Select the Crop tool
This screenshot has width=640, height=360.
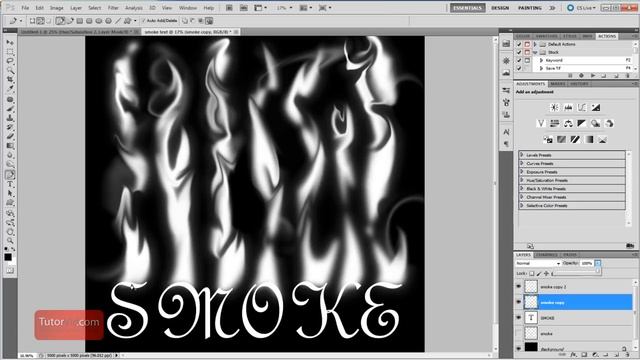point(10,79)
